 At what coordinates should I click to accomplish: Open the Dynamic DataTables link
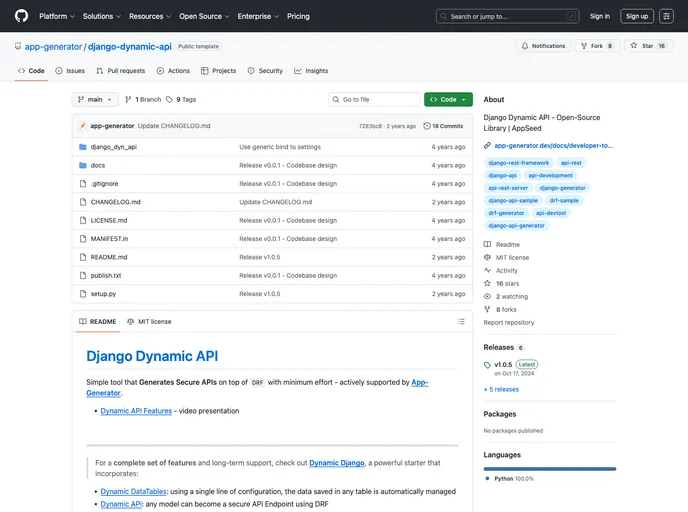click(133, 492)
